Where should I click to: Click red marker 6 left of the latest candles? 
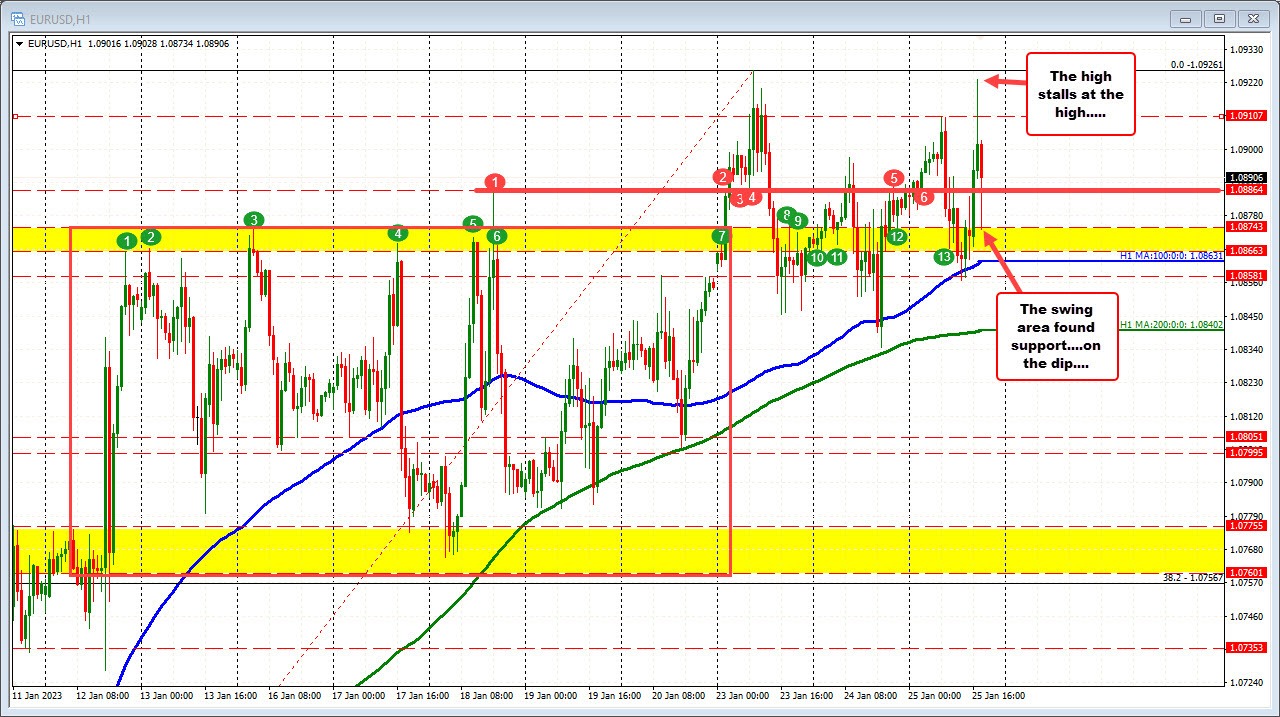(x=923, y=197)
